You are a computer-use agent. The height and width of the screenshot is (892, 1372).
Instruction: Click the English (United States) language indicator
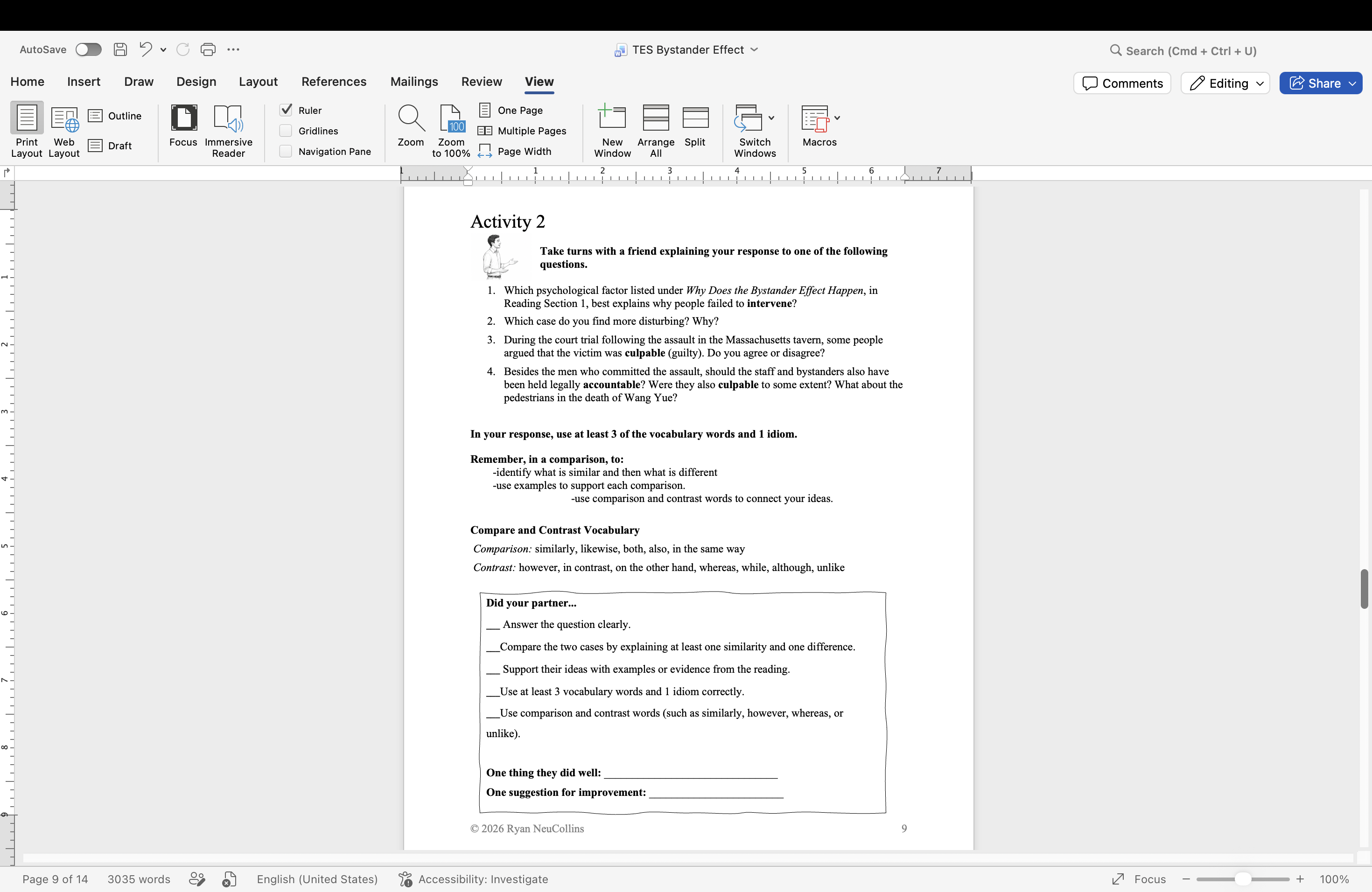click(x=317, y=879)
